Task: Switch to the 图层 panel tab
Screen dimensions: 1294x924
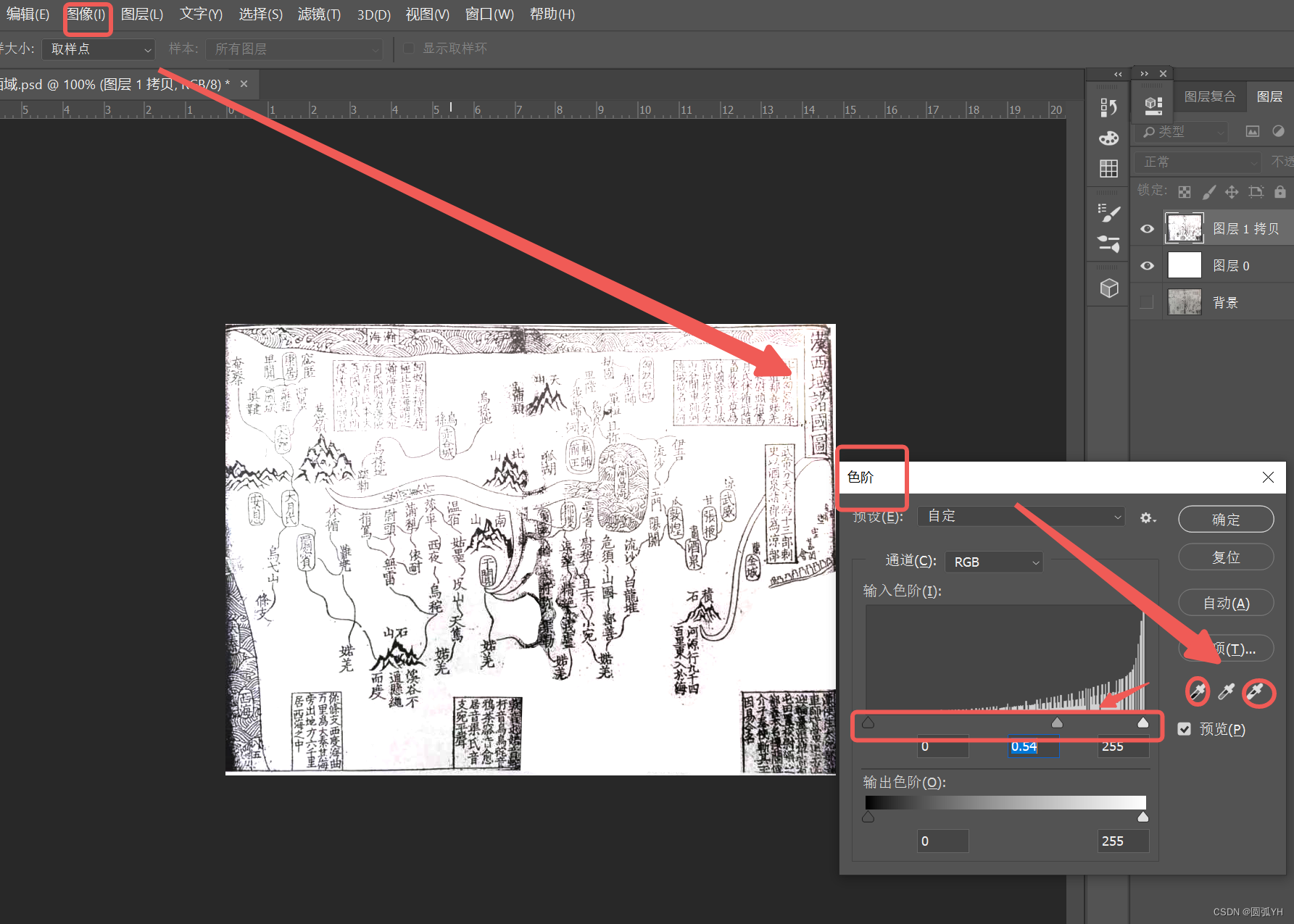Action: coord(1269,97)
